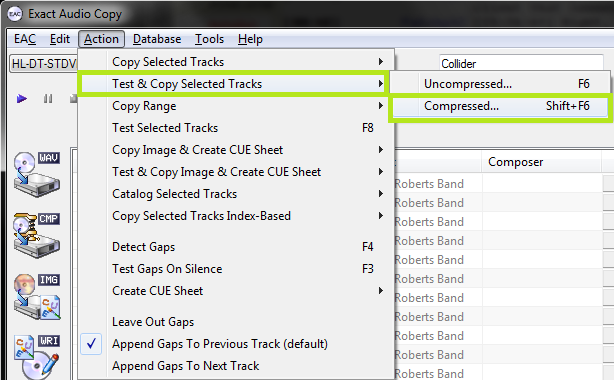Open the Database menu
614x380 pixels.
point(157,39)
